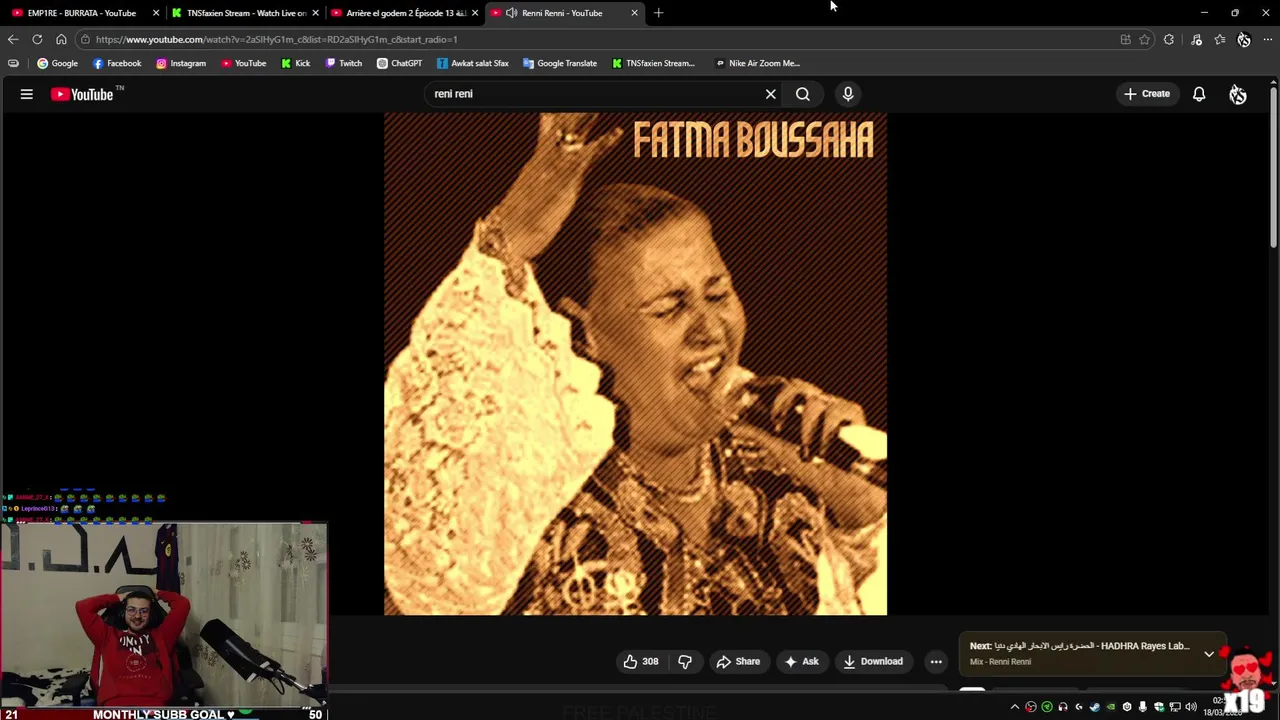Click the Fatma Boussaha video player

pyautogui.click(x=635, y=363)
